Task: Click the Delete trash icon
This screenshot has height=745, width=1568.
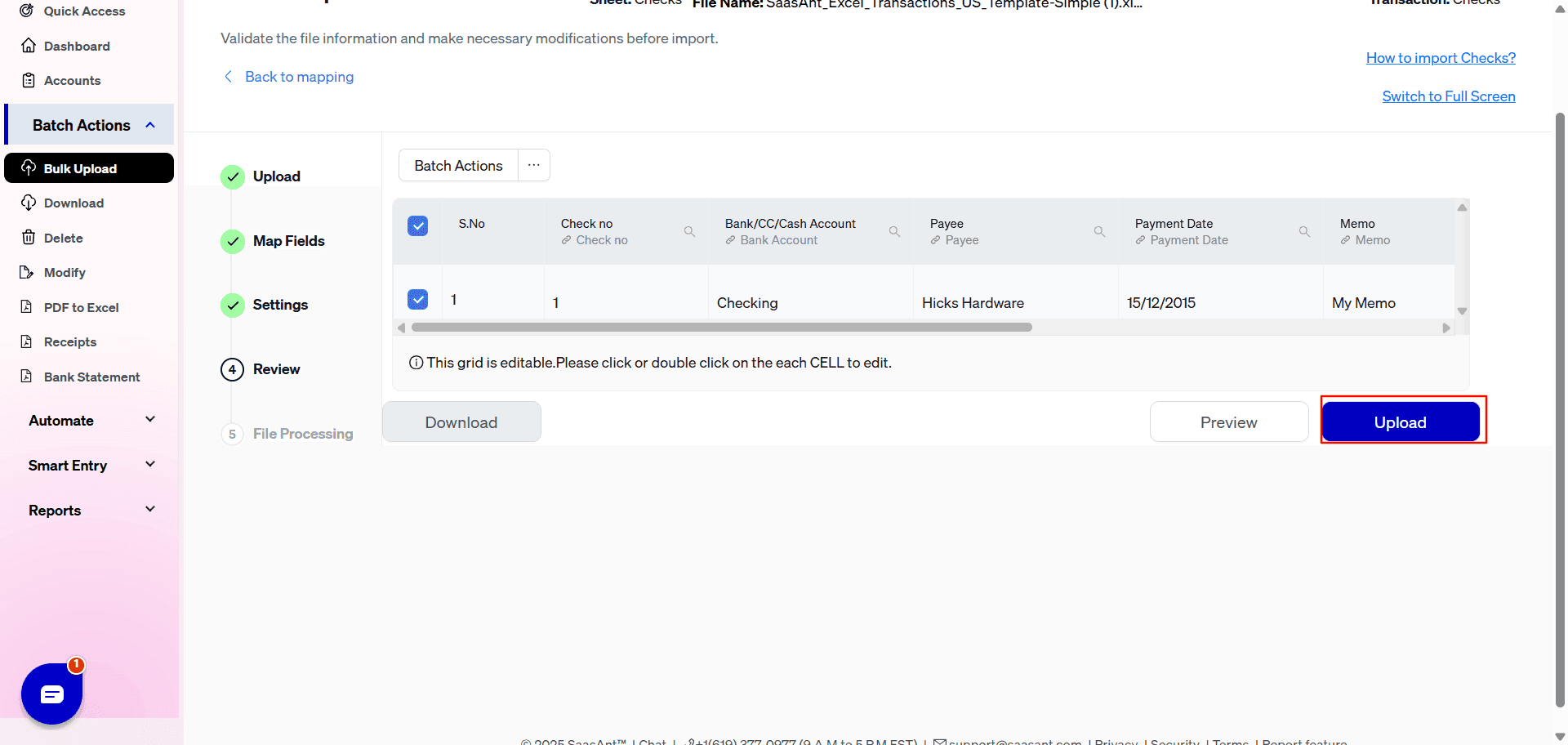Action: click(29, 238)
